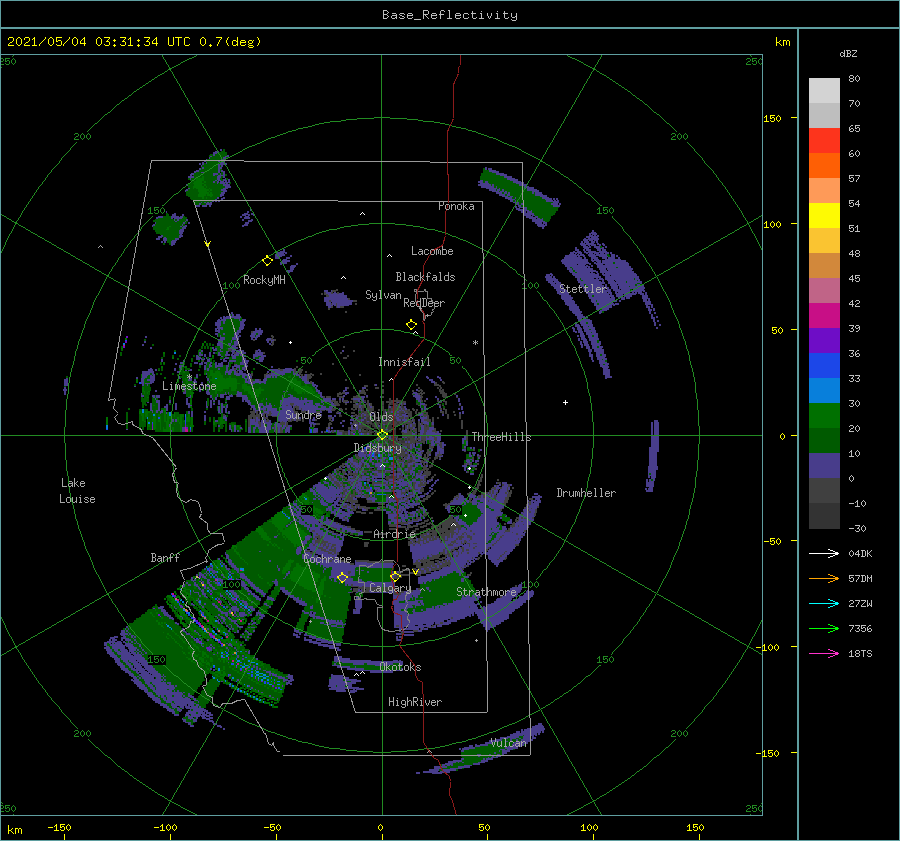Screen dimensions: 900x841
Task: Click the Okotoks label
Action: pos(400,666)
